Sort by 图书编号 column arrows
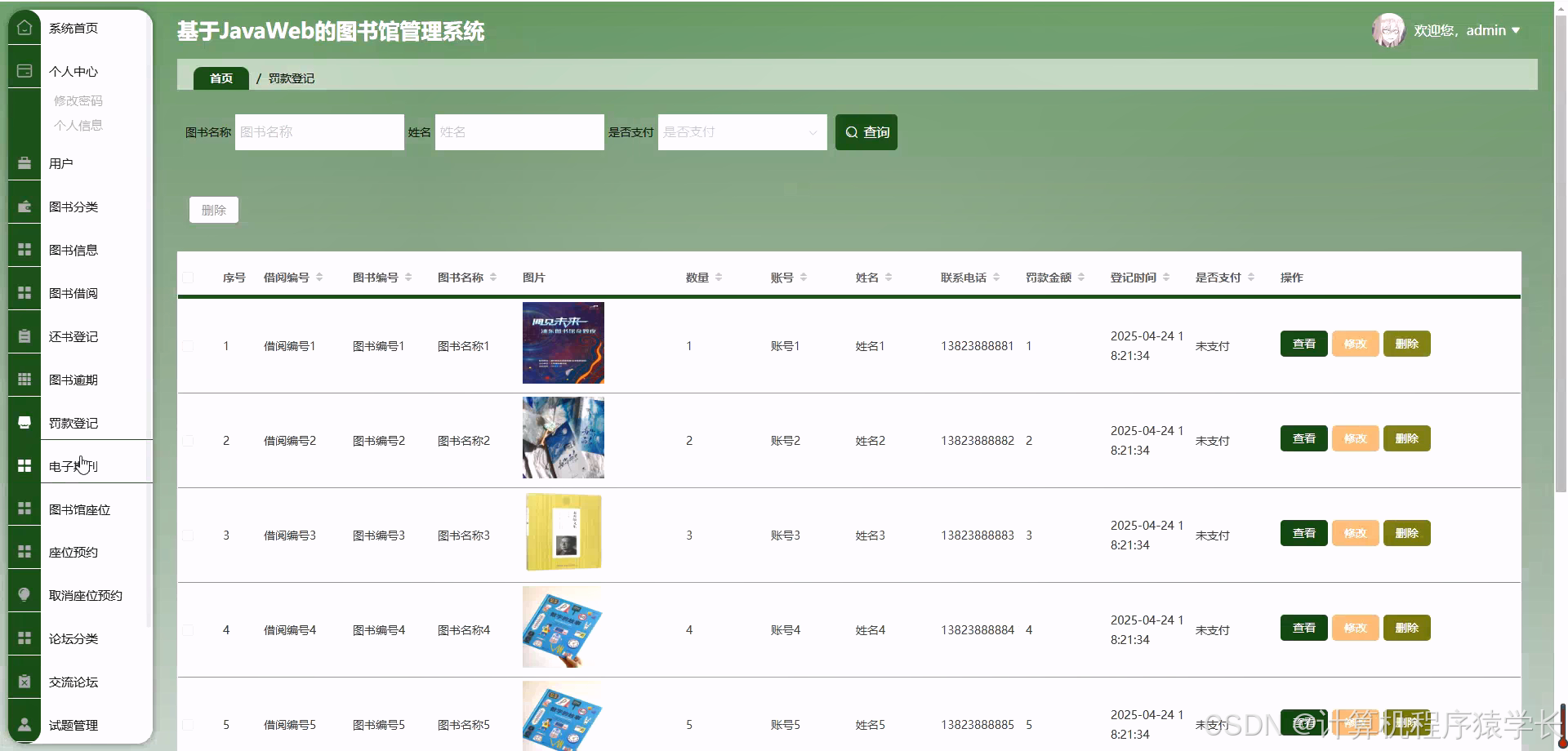 (408, 278)
